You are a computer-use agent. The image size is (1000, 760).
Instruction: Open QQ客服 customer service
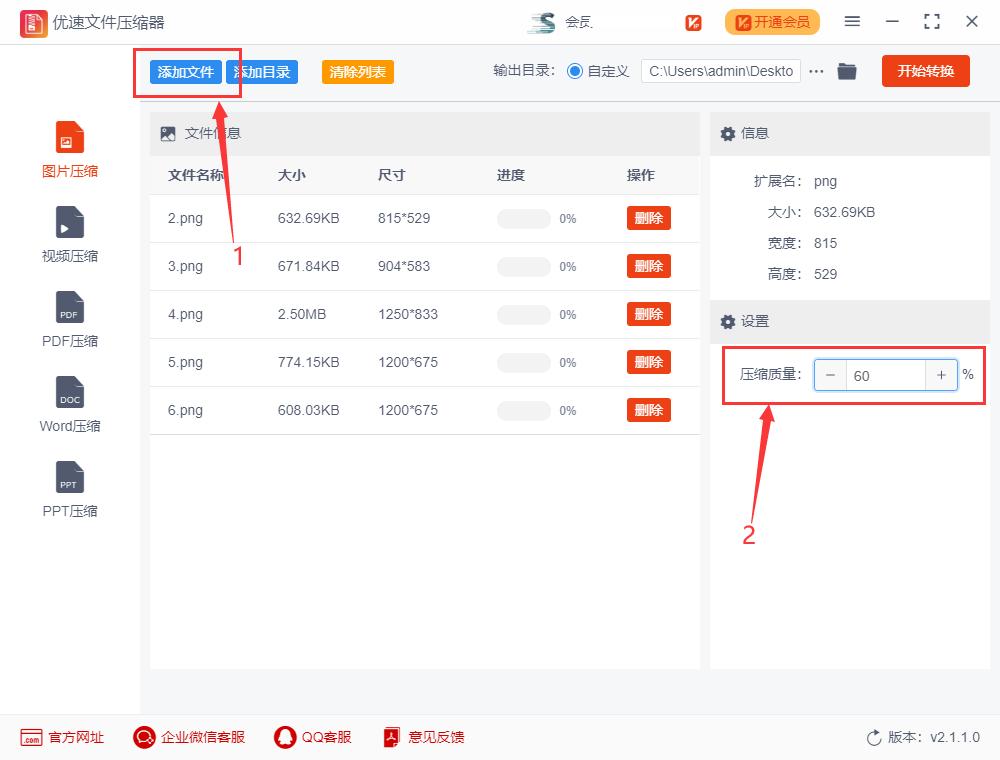(316, 737)
